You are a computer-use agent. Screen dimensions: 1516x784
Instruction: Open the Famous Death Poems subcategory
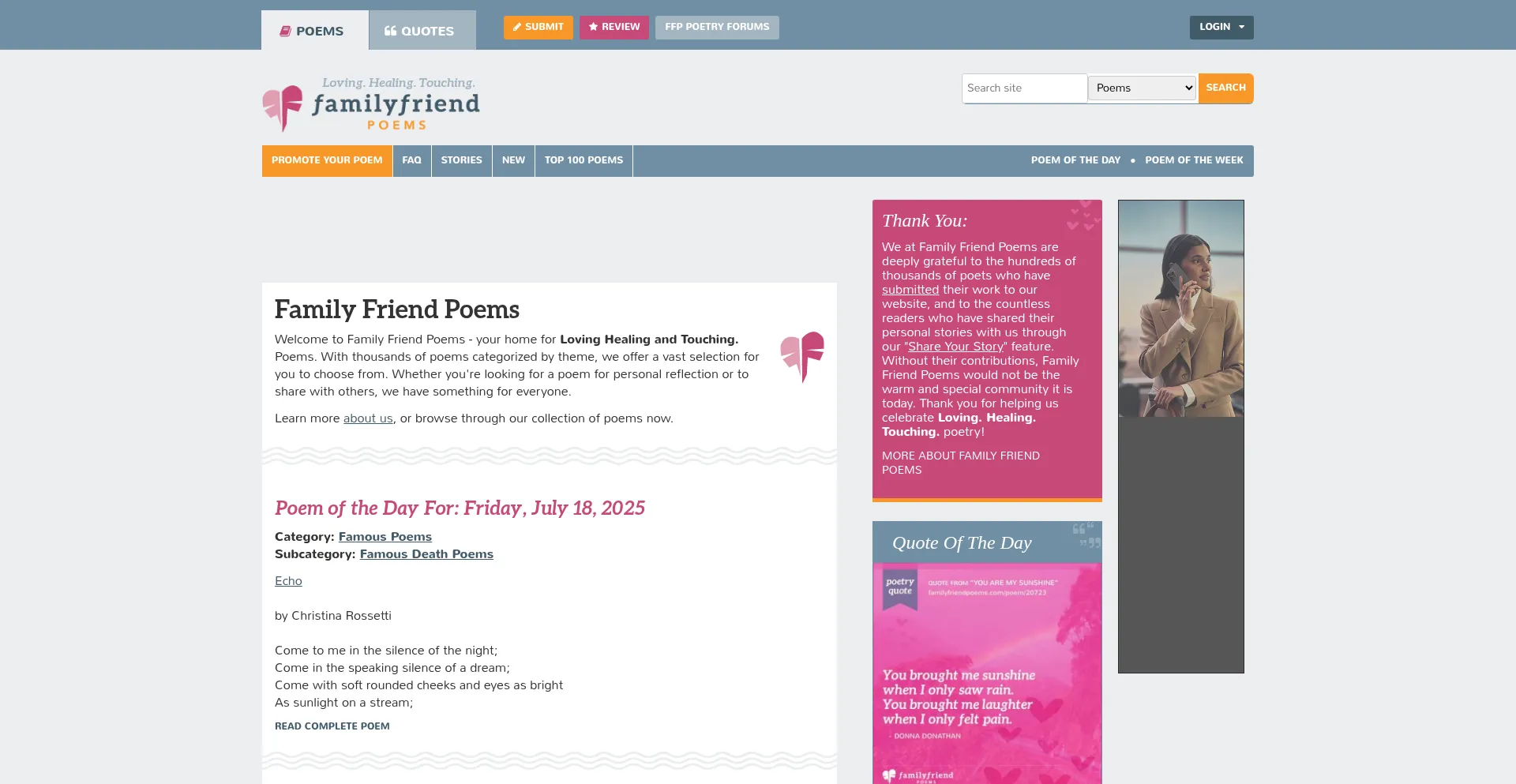click(x=426, y=554)
